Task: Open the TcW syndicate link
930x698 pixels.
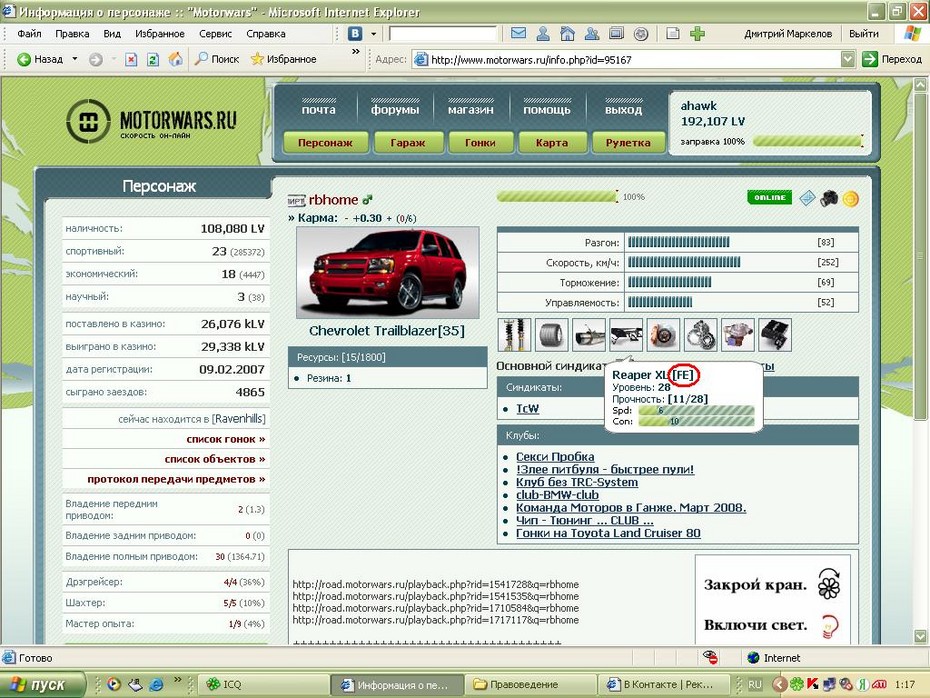Action: click(x=527, y=409)
